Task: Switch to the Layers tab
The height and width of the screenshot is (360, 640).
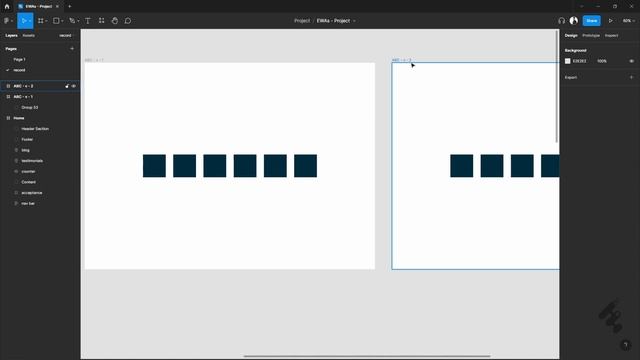Action: 11,36
